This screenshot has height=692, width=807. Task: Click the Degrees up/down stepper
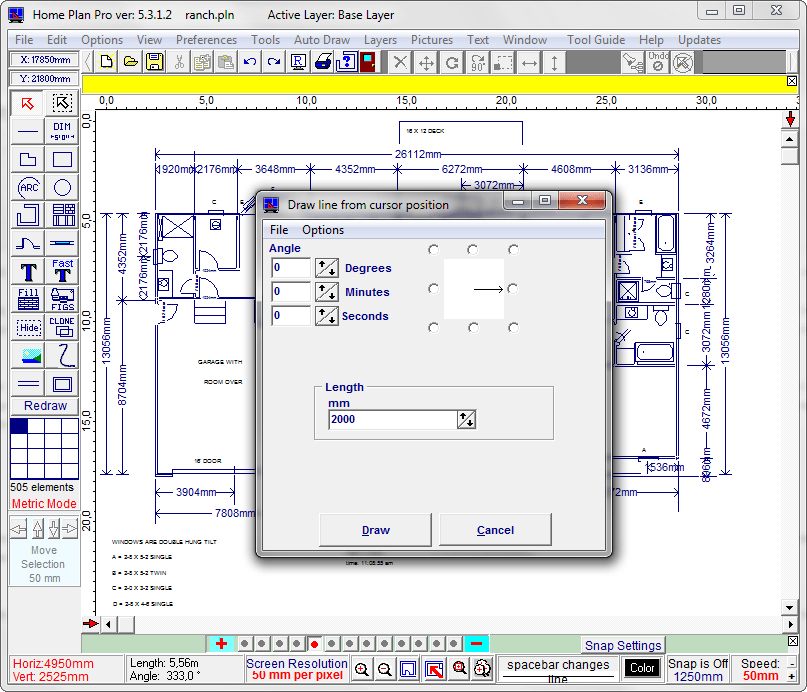click(x=326, y=268)
